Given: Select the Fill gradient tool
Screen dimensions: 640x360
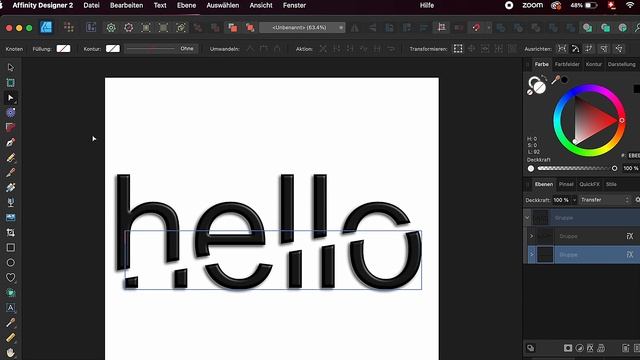Looking at the screenshot, I should pos(11,187).
